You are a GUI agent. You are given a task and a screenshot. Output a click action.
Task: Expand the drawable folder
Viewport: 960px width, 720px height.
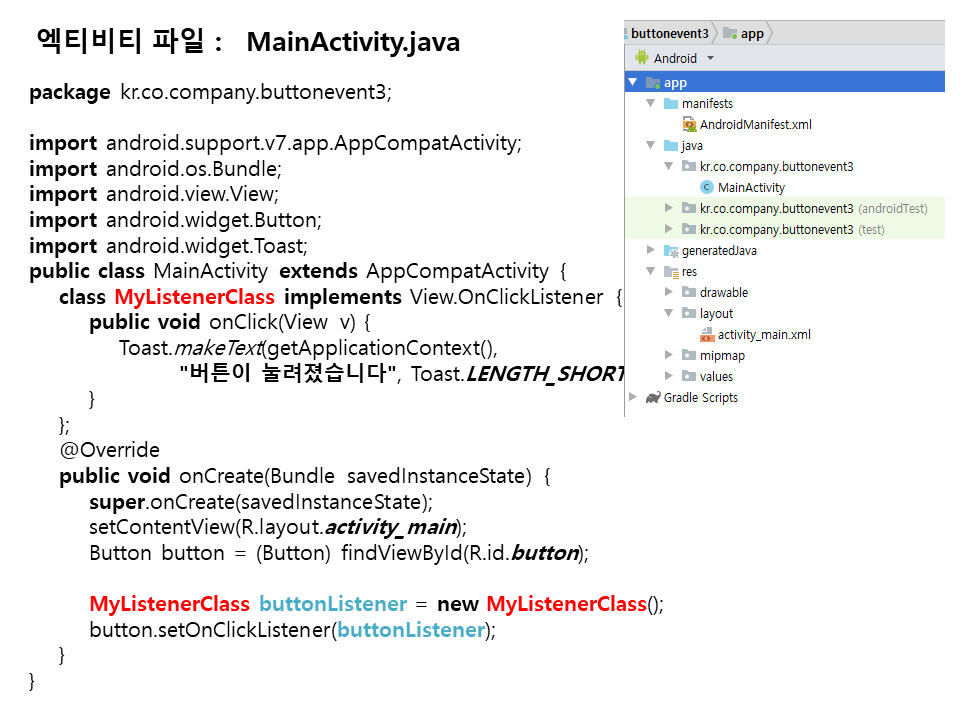[x=670, y=293]
